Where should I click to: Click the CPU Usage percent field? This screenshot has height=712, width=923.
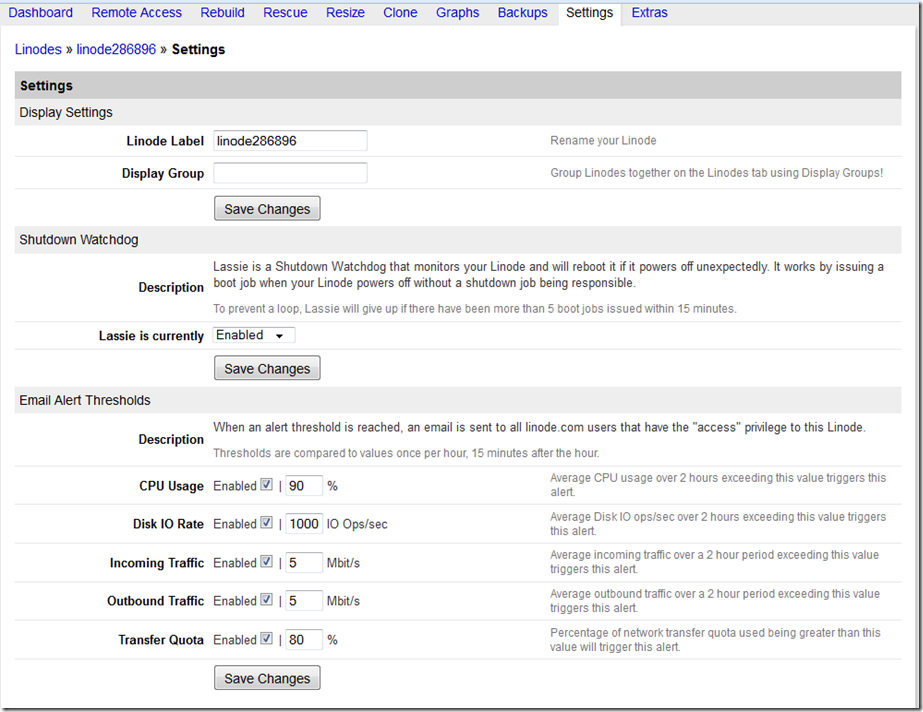pos(304,486)
